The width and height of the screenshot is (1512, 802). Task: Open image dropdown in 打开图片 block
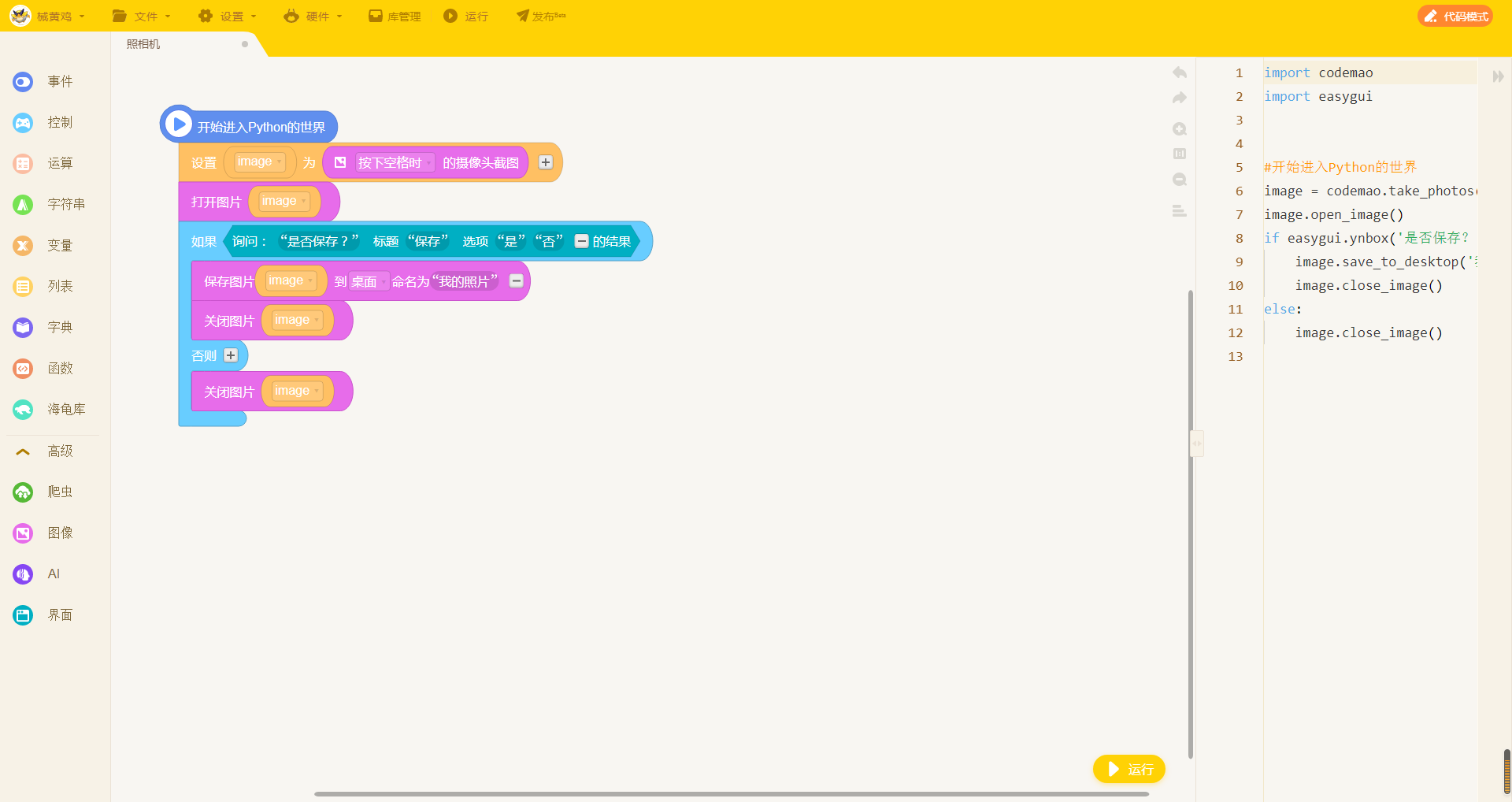[284, 201]
